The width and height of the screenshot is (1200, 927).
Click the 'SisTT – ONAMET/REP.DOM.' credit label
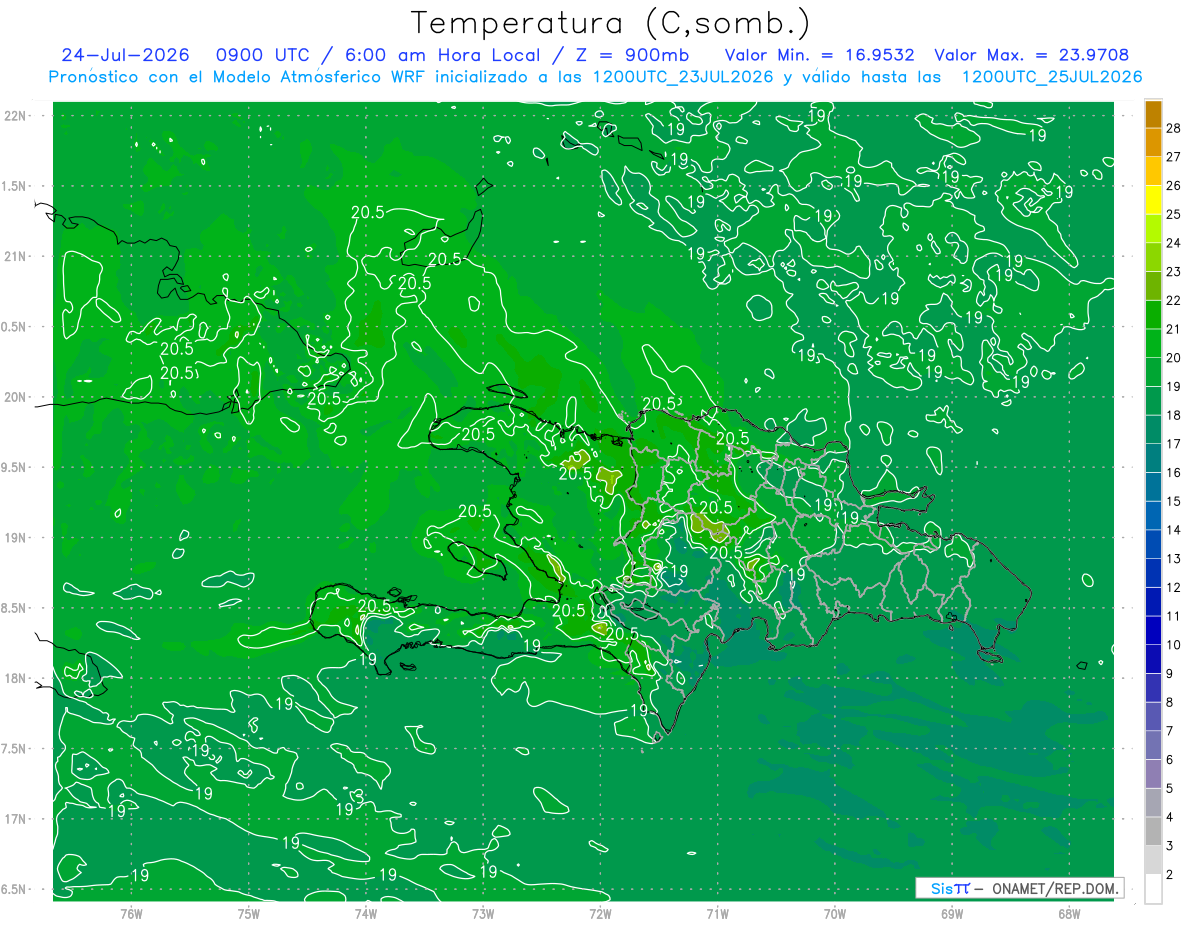click(x=1022, y=888)
